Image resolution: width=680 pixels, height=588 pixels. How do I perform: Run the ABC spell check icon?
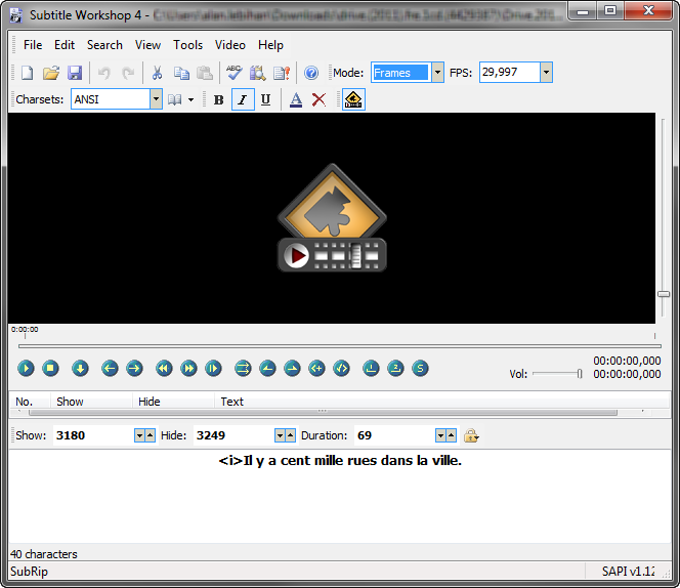tap(234, 73)
